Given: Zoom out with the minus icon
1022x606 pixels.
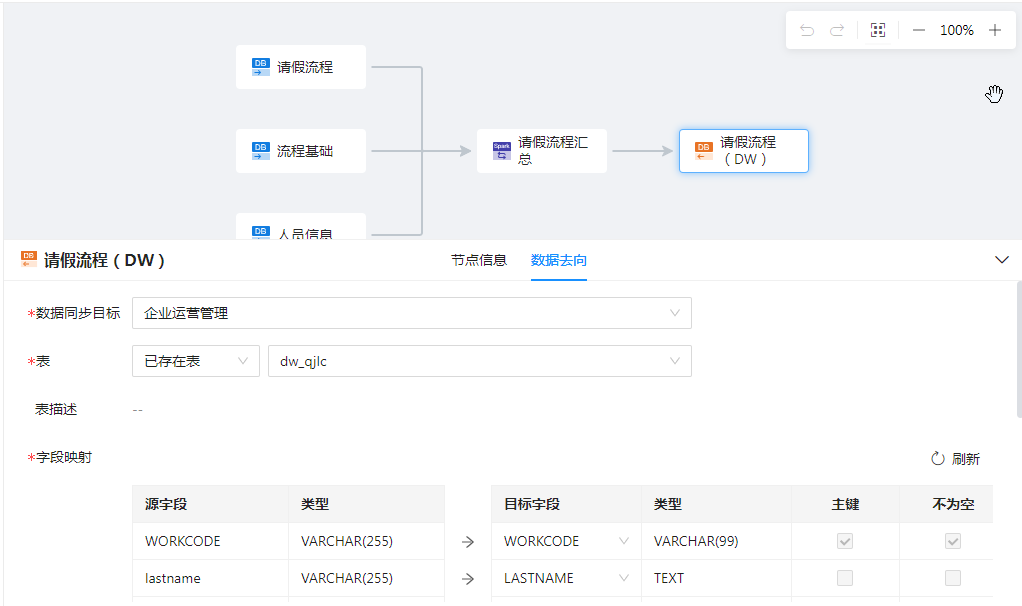Looking at the screenshot, I should click(x=919, y=31).
